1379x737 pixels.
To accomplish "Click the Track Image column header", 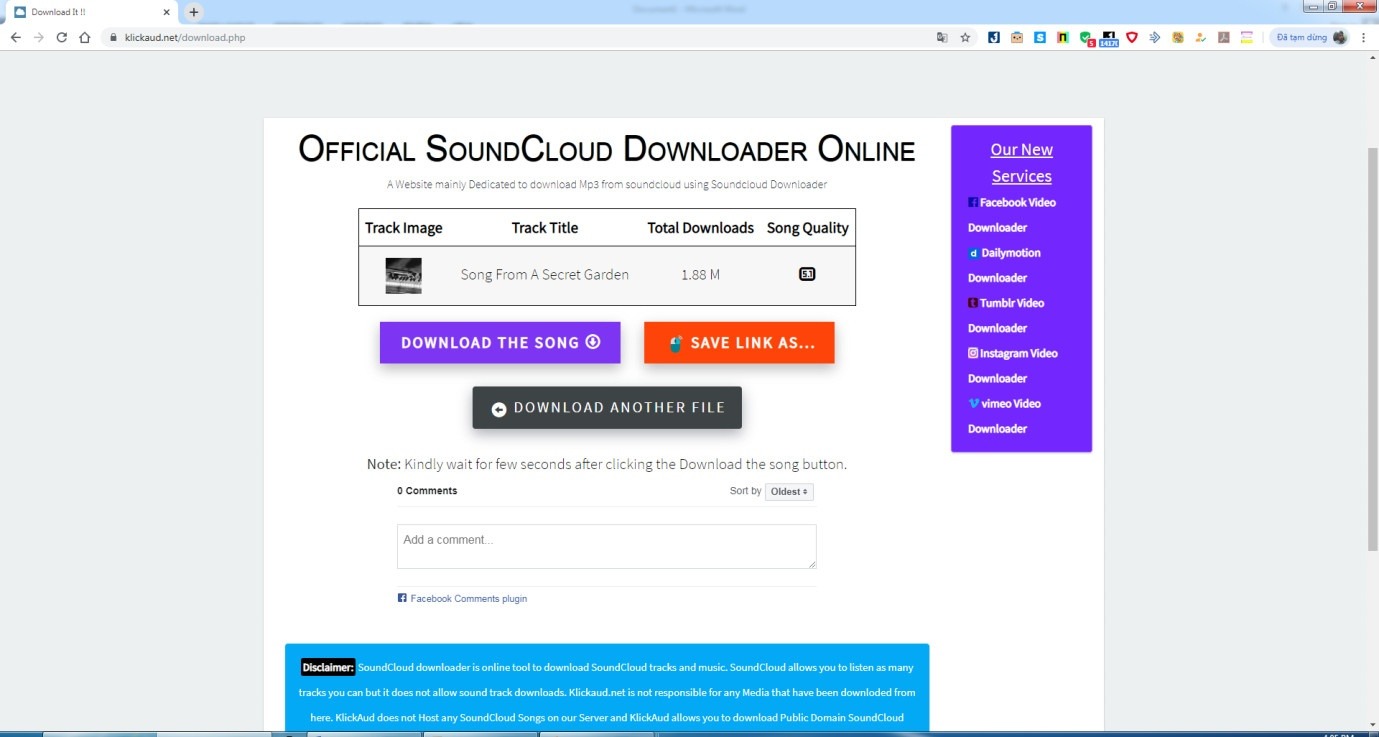I will pos(403,227).
